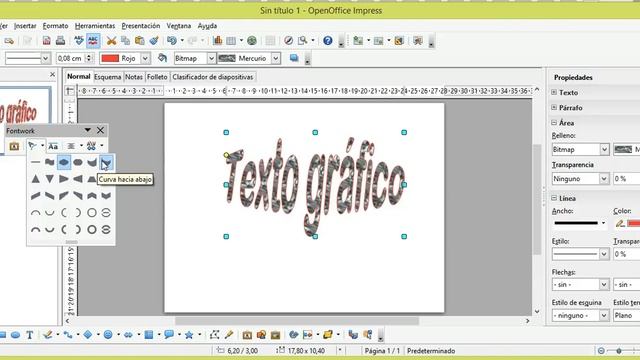Expand the Texto properties section
640x360 pixels.
(554, 93)
